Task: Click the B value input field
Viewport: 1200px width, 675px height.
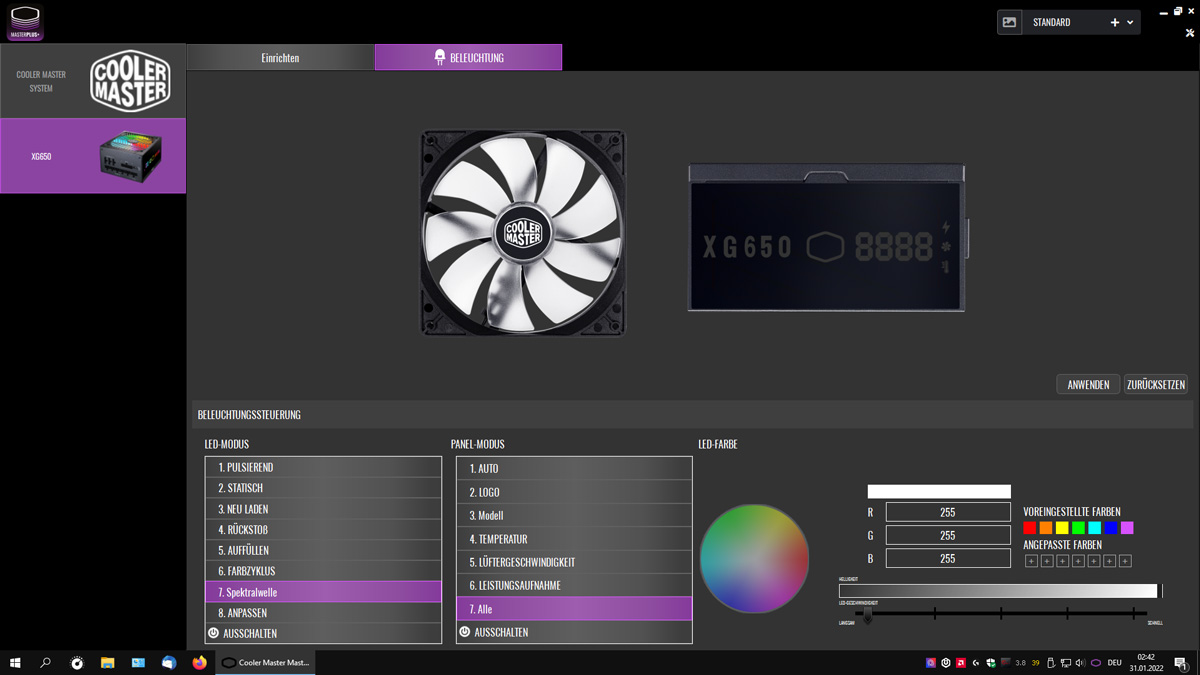Action: click(948, 559)
